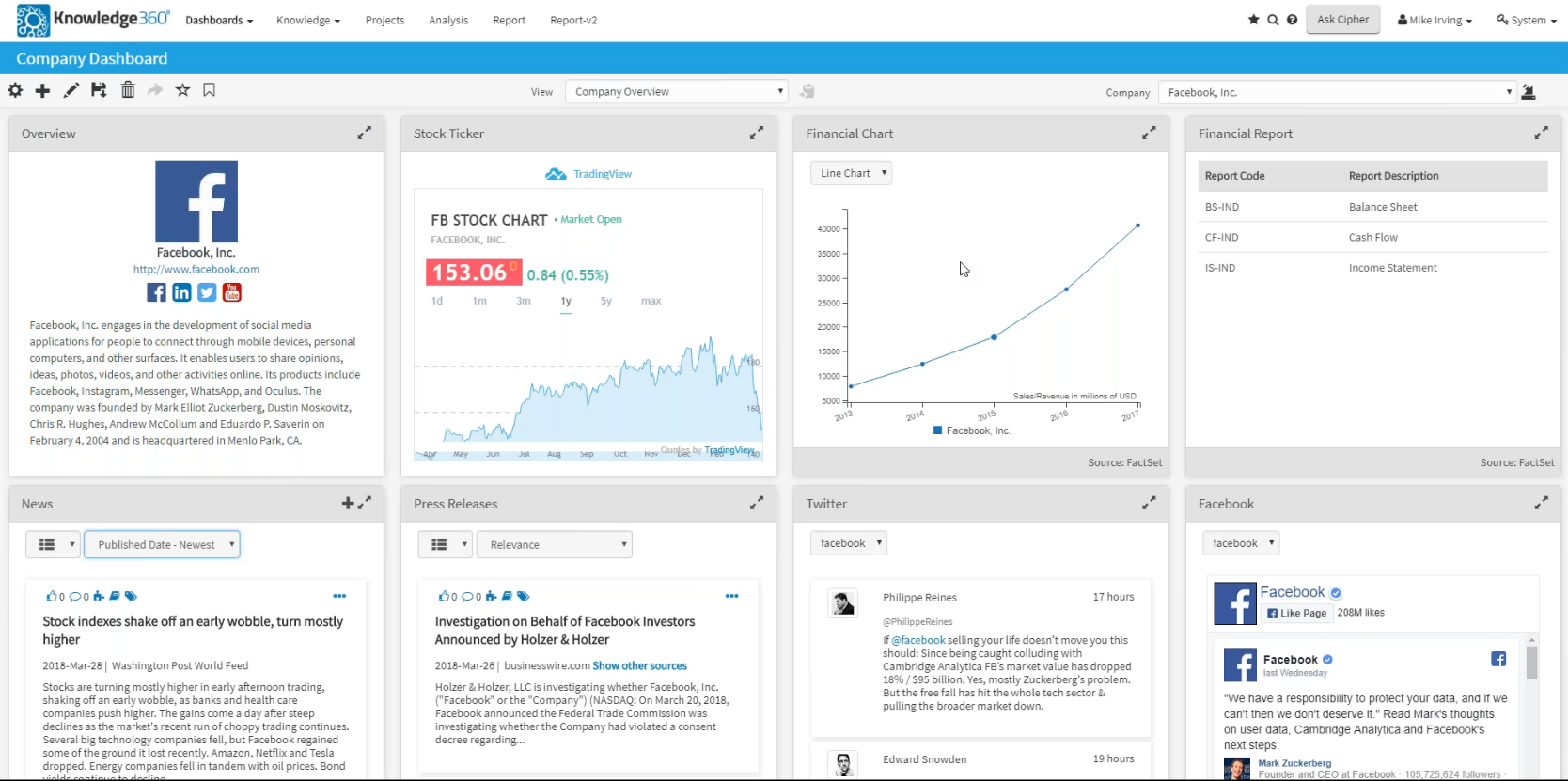Viewport: 1568px width, 781px height.
Task: Open News list view layout dropdown
Action: pos(53,545)
